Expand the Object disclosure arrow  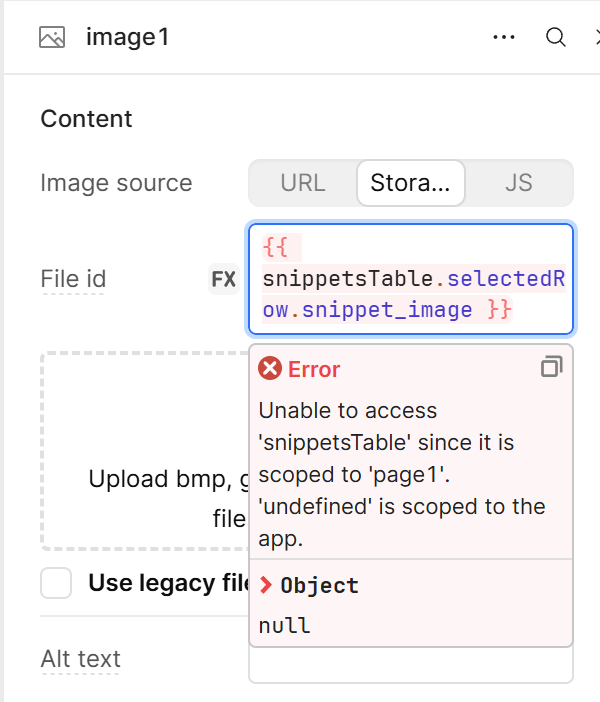[x=266, y=585]
